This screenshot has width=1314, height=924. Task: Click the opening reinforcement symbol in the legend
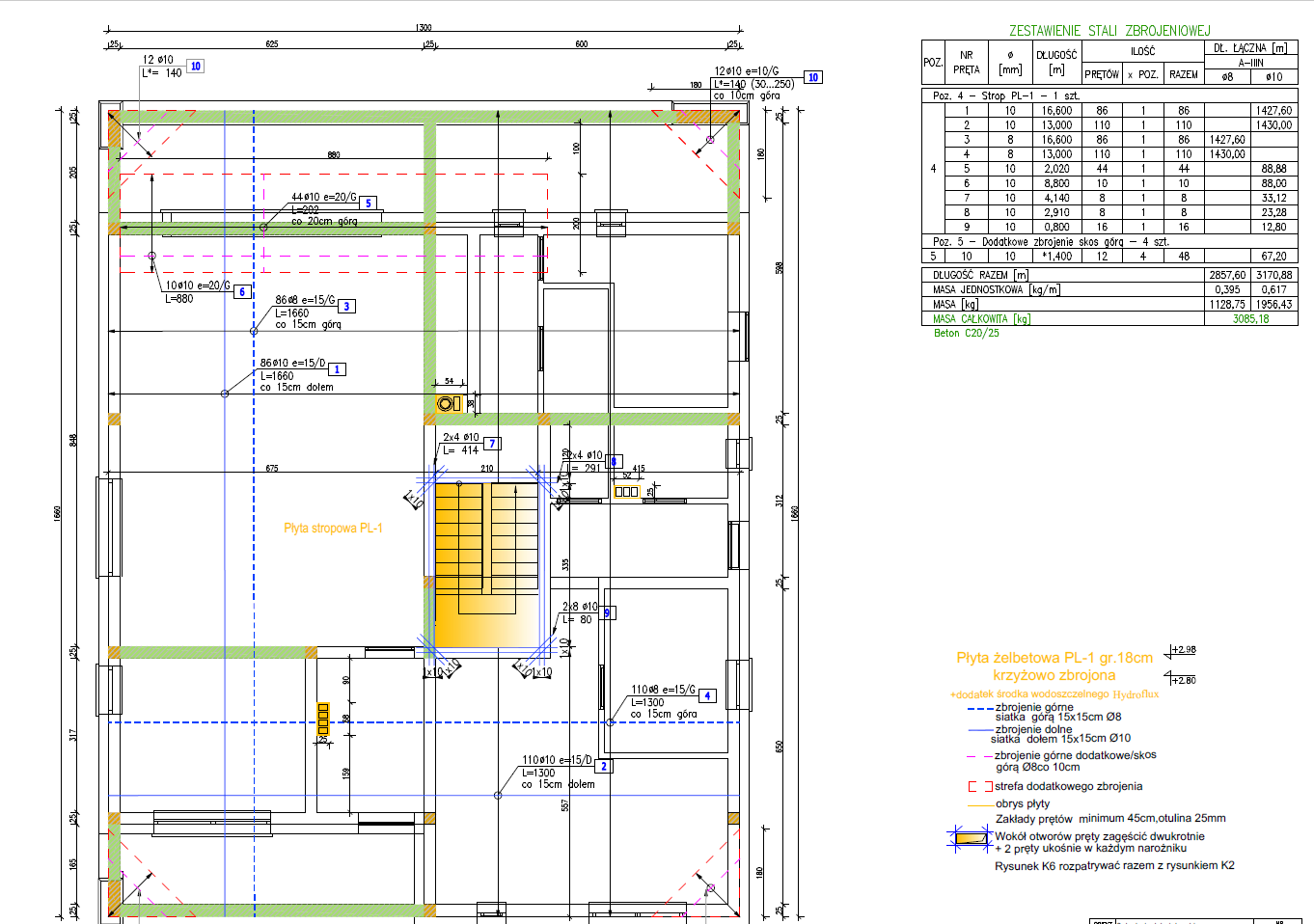coord(970,838)
